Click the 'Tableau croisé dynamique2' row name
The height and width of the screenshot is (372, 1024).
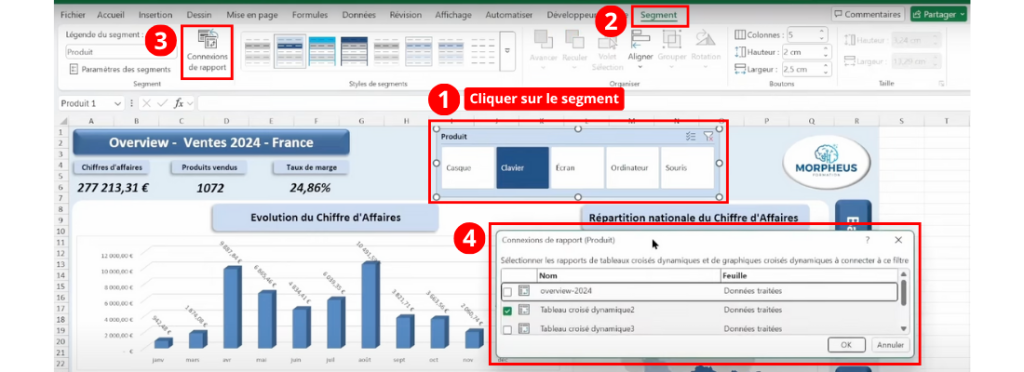coord(587,310)
